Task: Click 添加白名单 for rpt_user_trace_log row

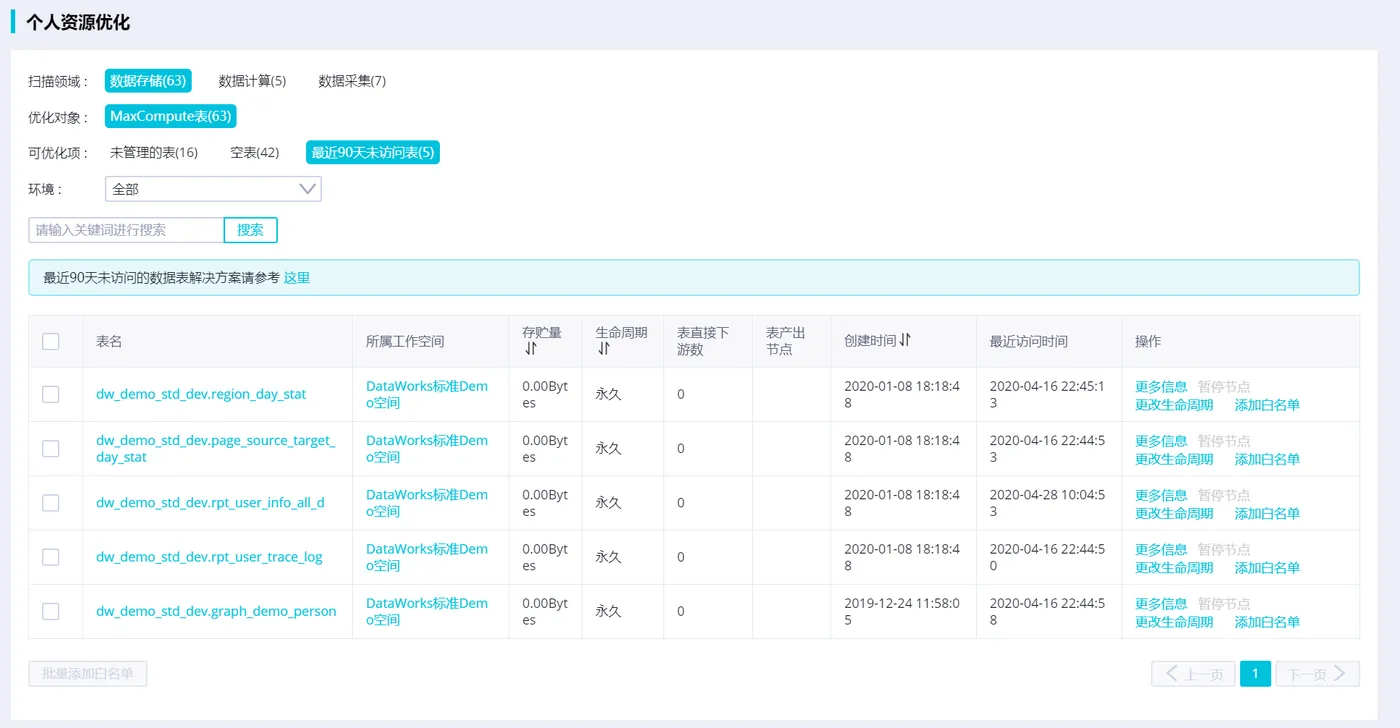Action: click(x=1267, y=567)
